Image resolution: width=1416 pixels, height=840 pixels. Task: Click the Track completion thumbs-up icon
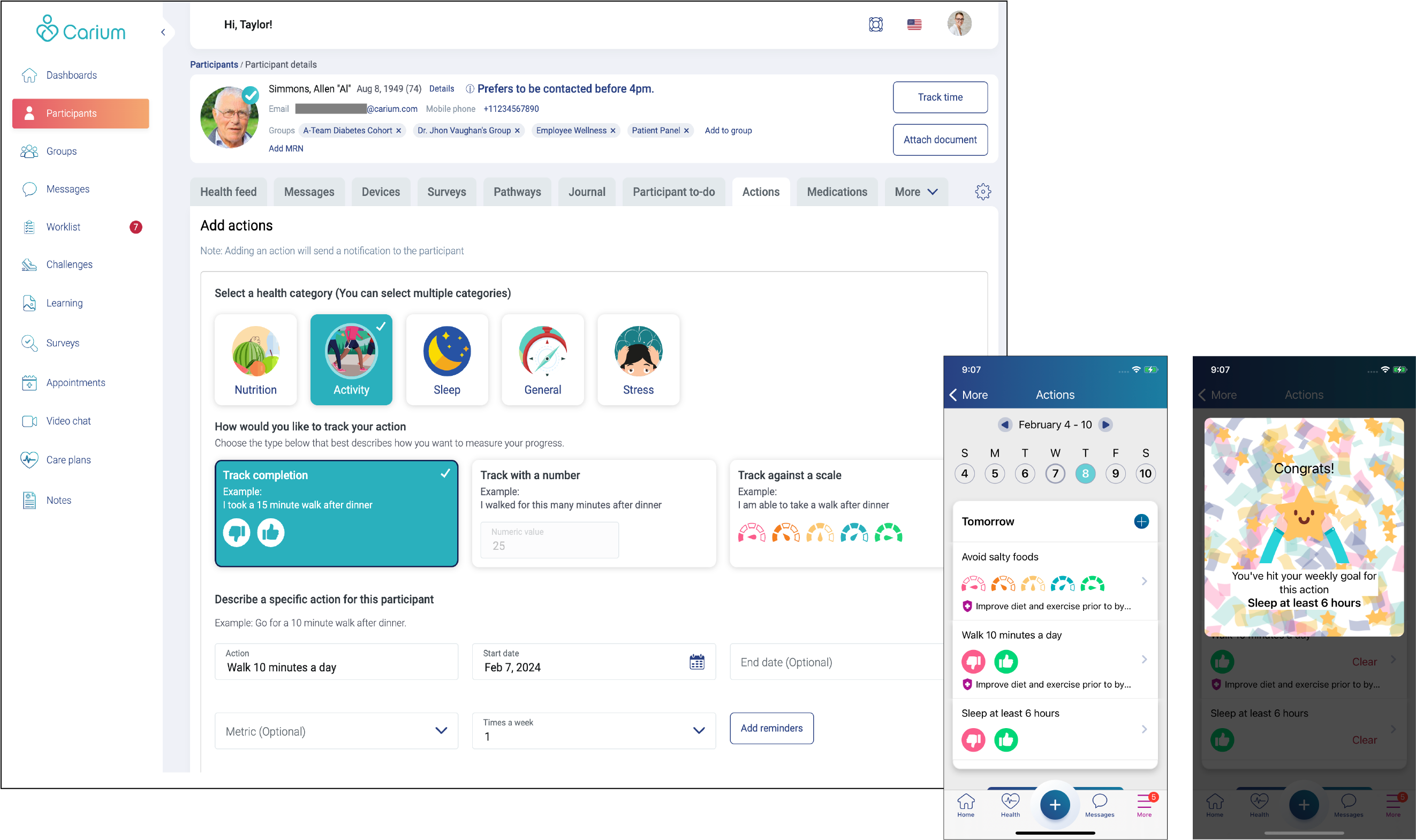click(x=270, y=532)
